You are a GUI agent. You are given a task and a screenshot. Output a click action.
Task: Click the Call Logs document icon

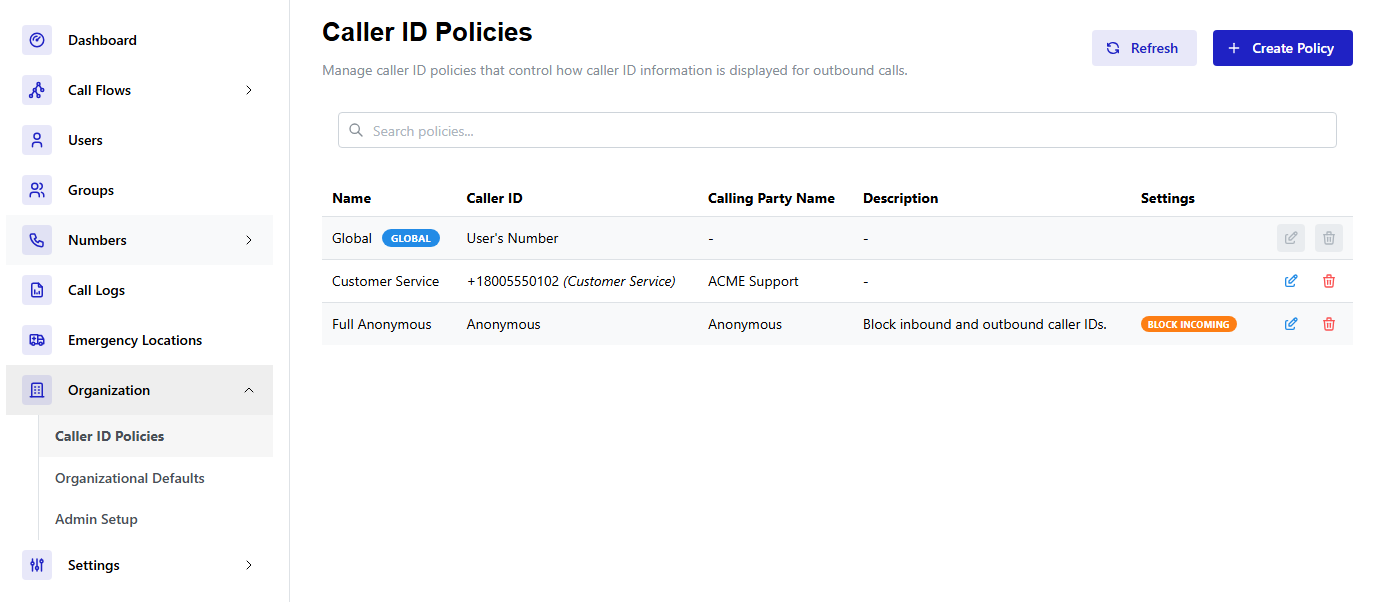(x=37, y=290)
